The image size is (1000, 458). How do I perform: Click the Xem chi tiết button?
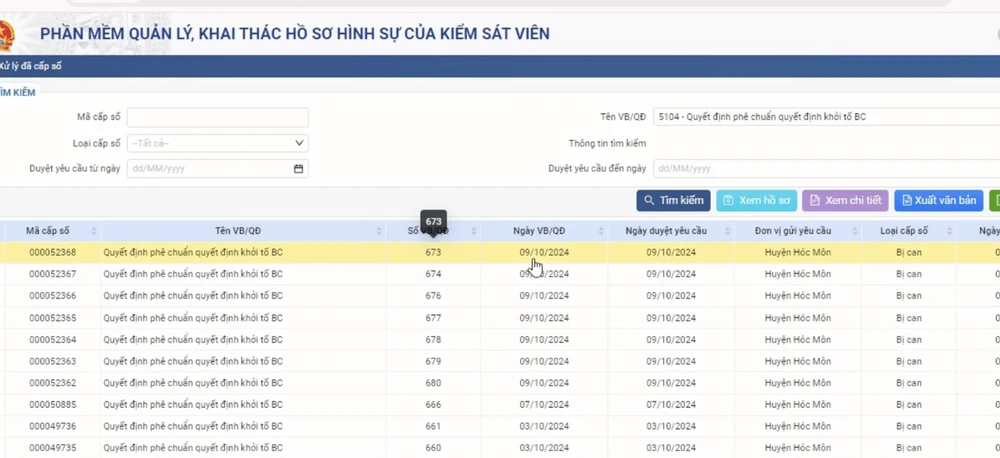pyautogui.click(x=845, y=200)
